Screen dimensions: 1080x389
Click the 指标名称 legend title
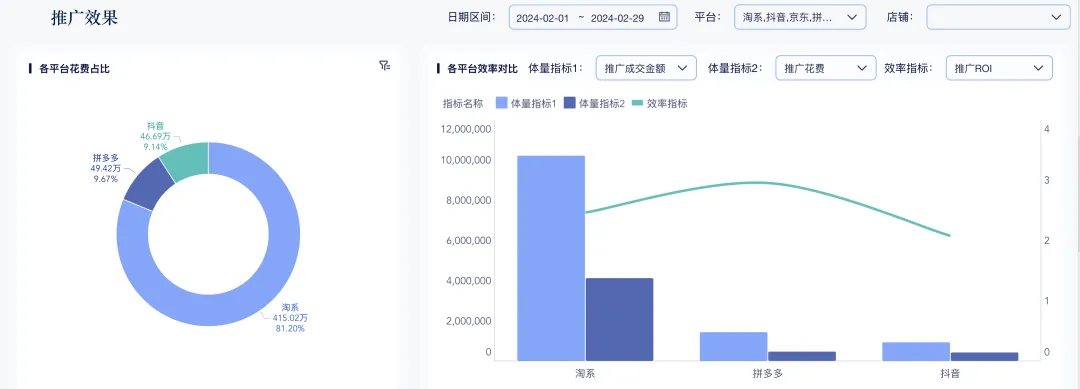pyautogui.click(x=463, y=103)
